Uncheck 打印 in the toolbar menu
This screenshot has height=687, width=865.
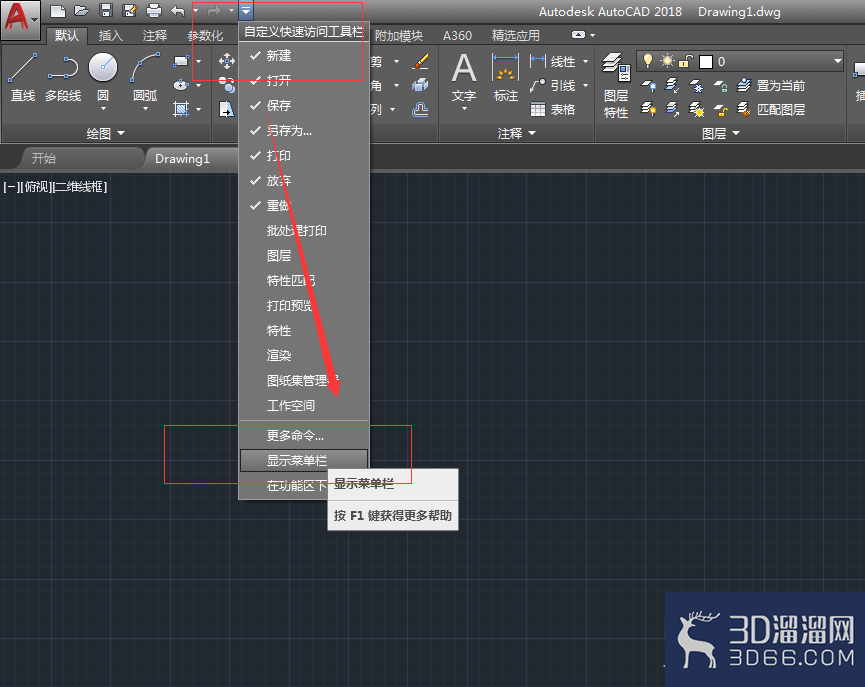(304, 156)
